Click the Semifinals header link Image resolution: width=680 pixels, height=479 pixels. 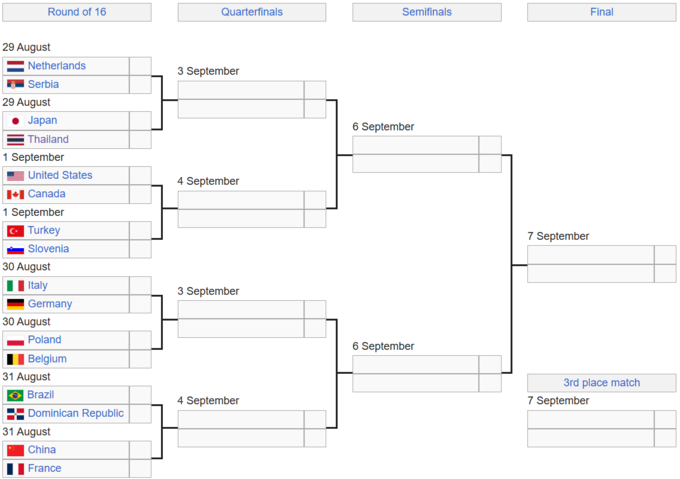427,12
